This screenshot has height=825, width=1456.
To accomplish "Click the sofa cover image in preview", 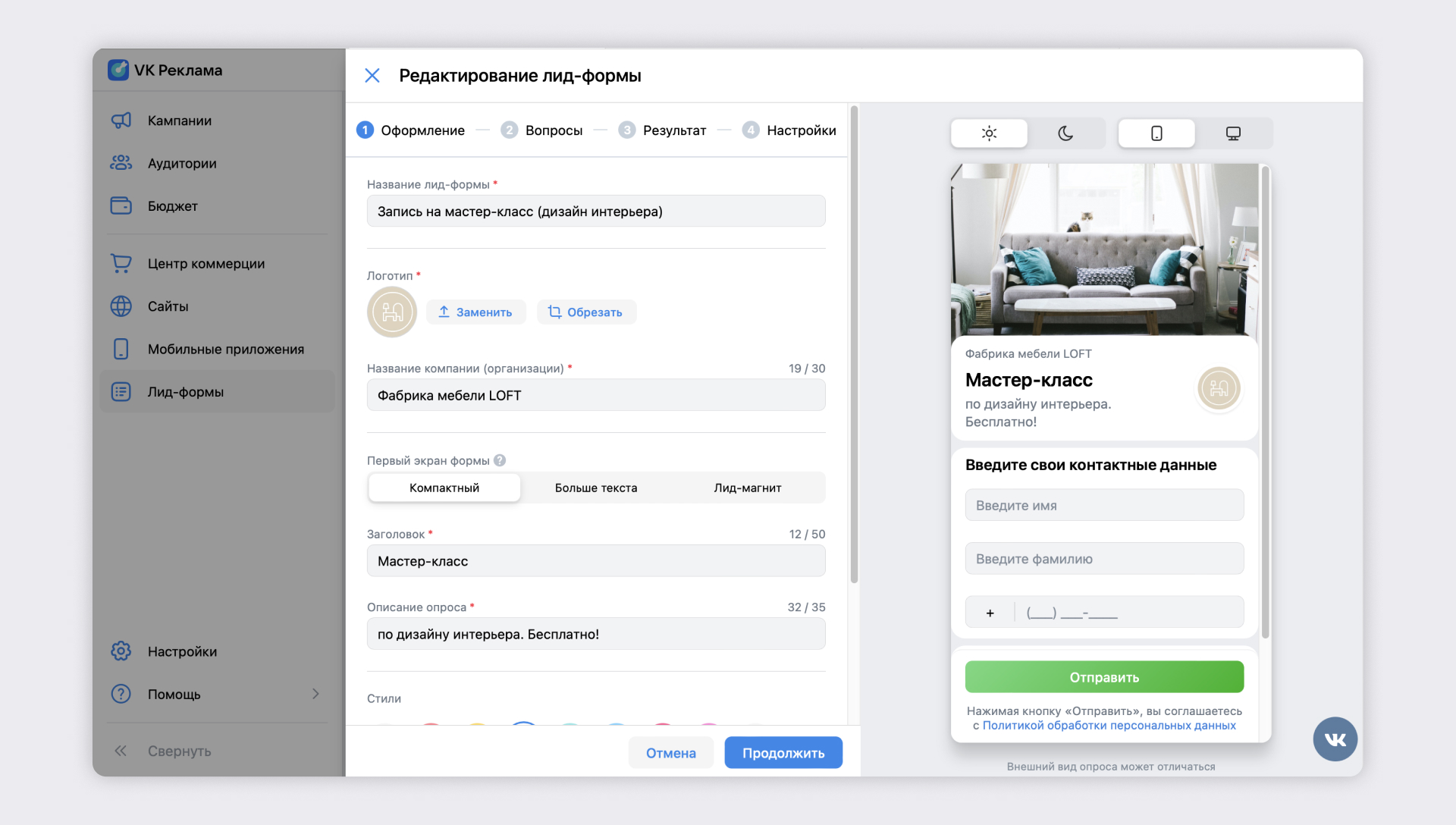I will coord(1104,250).
